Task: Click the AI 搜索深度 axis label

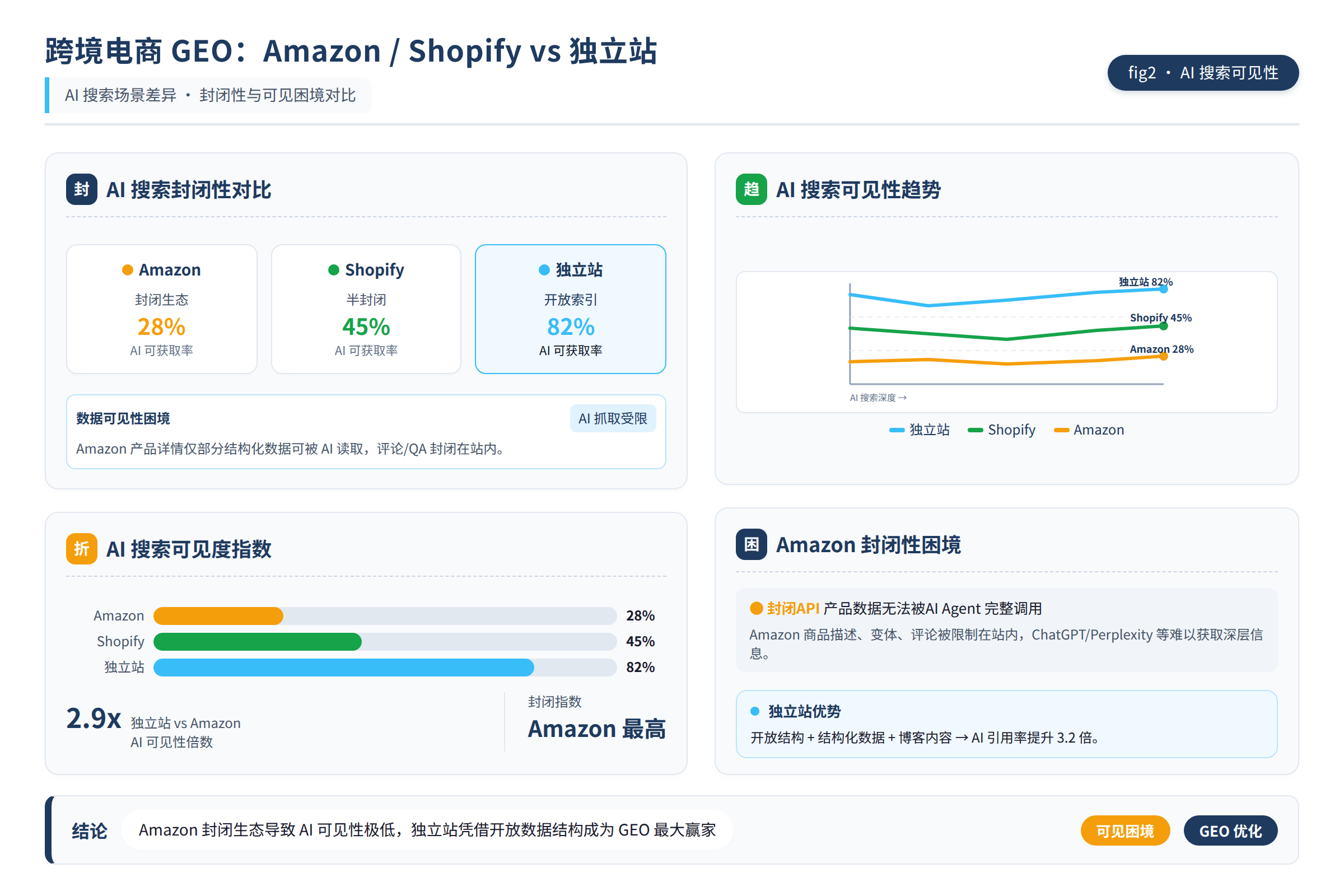Action: pyautogui.click(x=878, y=397)
